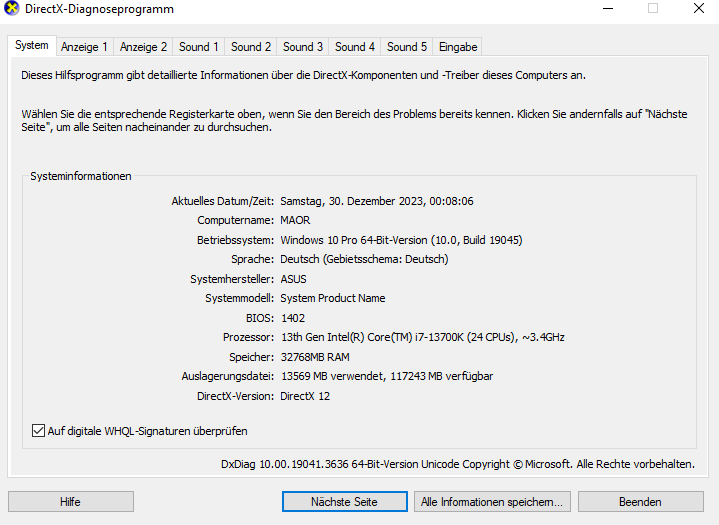Click the Systemhersteller label

pyautogui.click(x=232, y=279)
